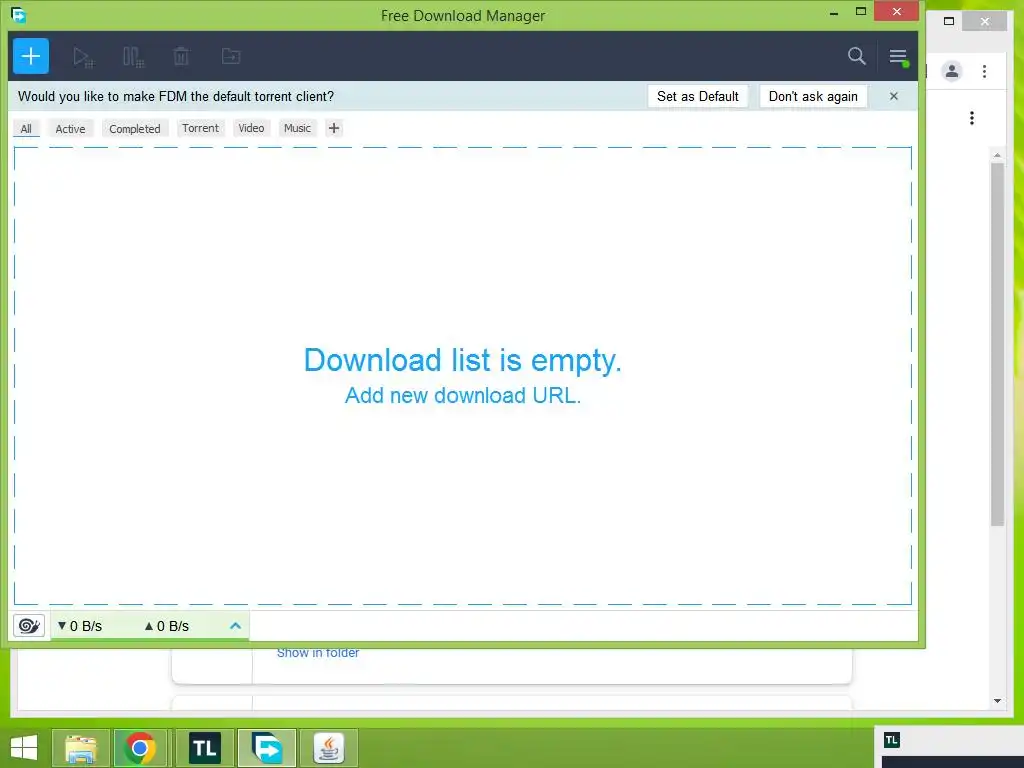Screen dimensions: 1024x768
Task: Open File Explorer from the taskbar
Action: (x=80, y=748)
